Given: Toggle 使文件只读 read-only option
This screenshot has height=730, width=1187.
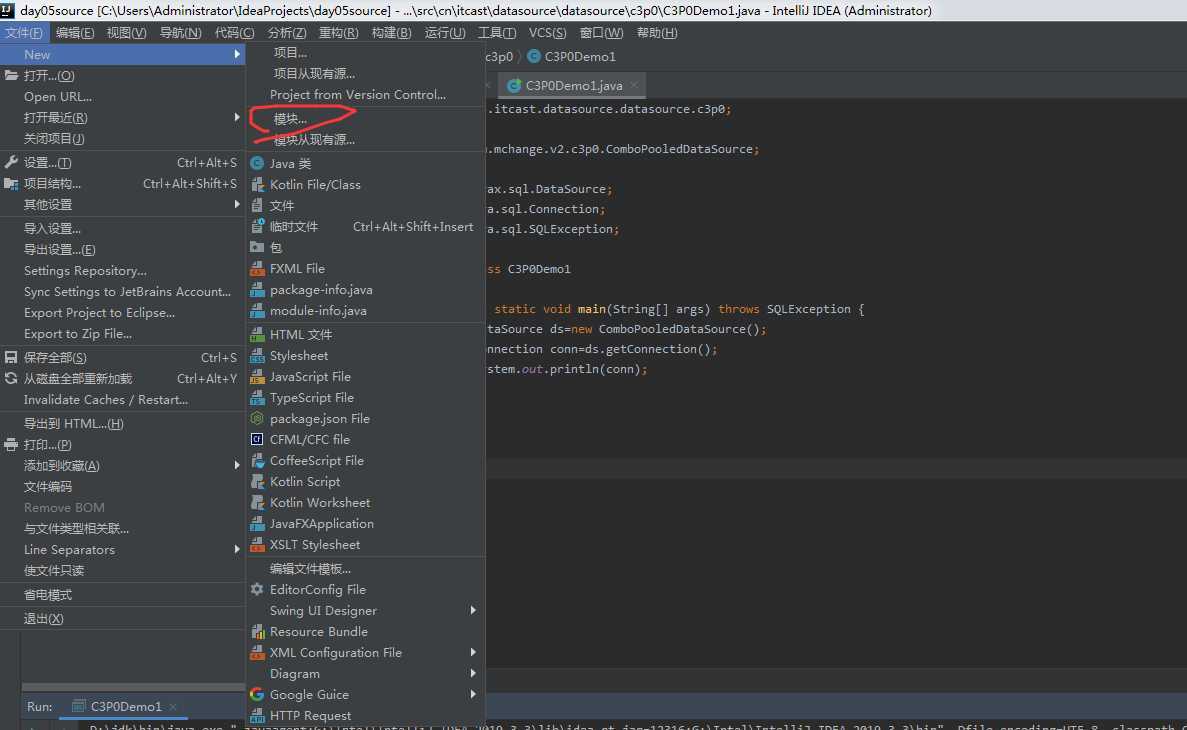Looking at the screenshot, I should 54,571.
